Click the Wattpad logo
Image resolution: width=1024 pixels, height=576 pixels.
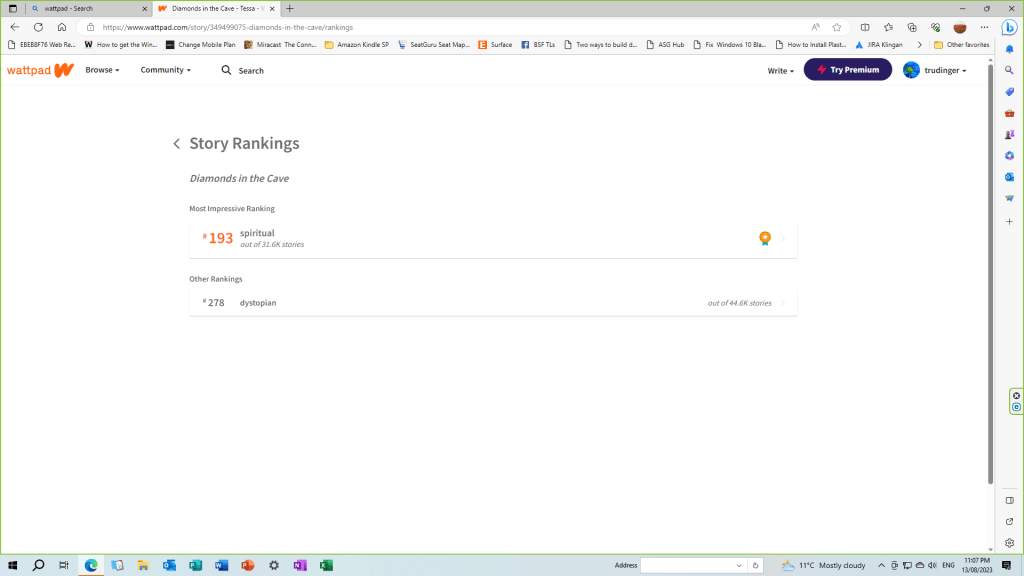40,70
